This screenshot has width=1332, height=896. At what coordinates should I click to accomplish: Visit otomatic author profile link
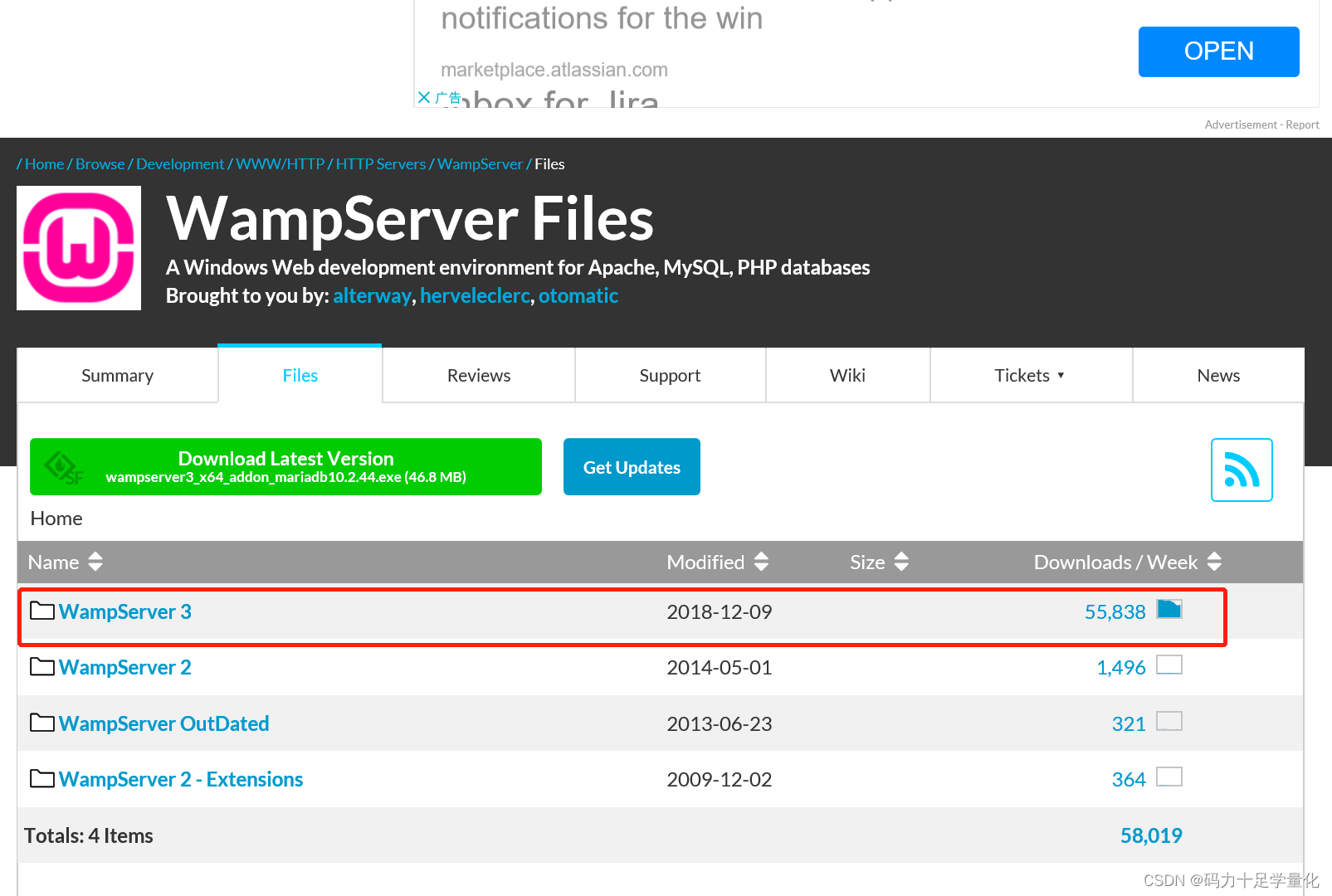[578, 295]
